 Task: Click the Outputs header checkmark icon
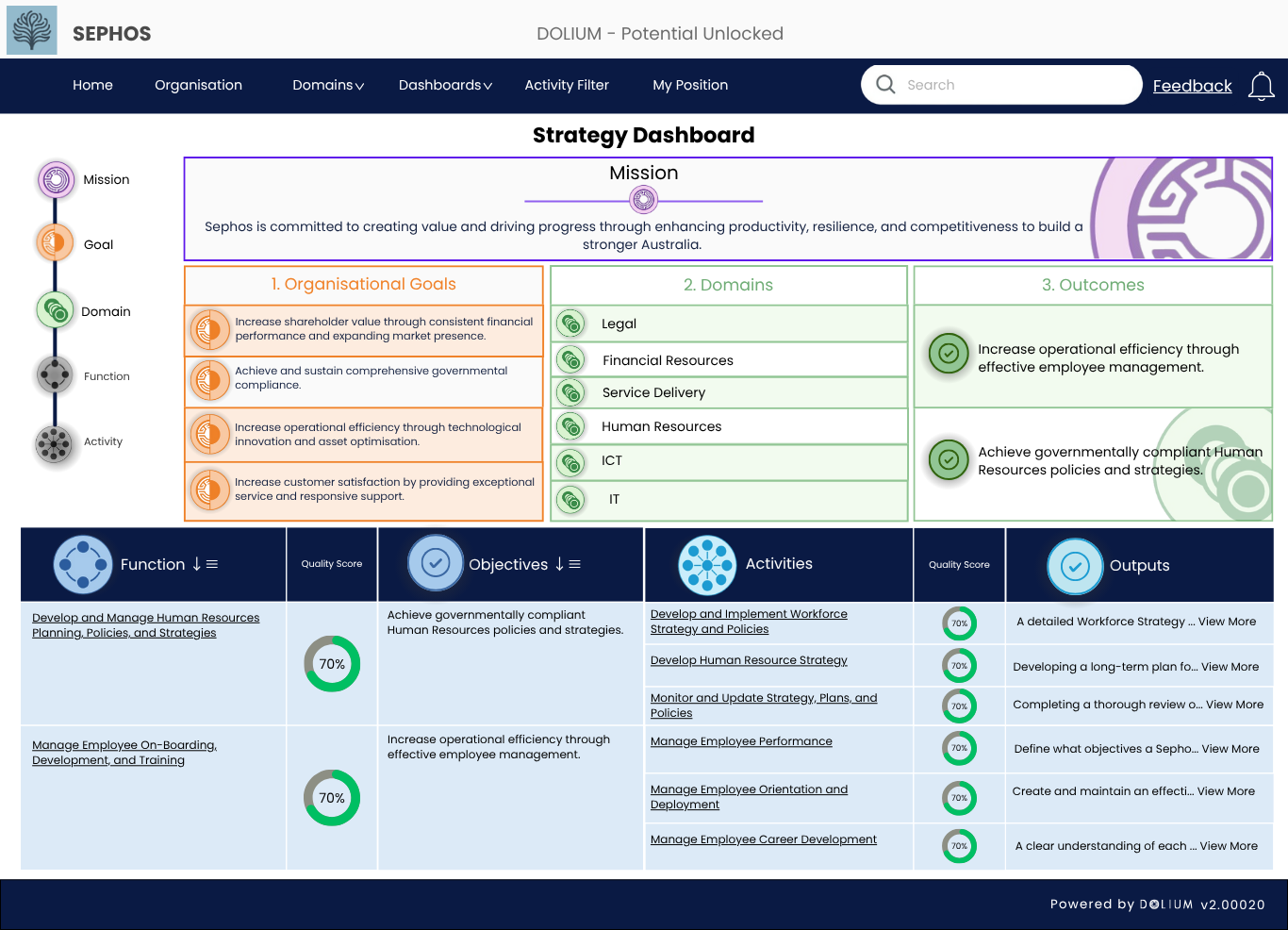click(x=1075, y=567)
